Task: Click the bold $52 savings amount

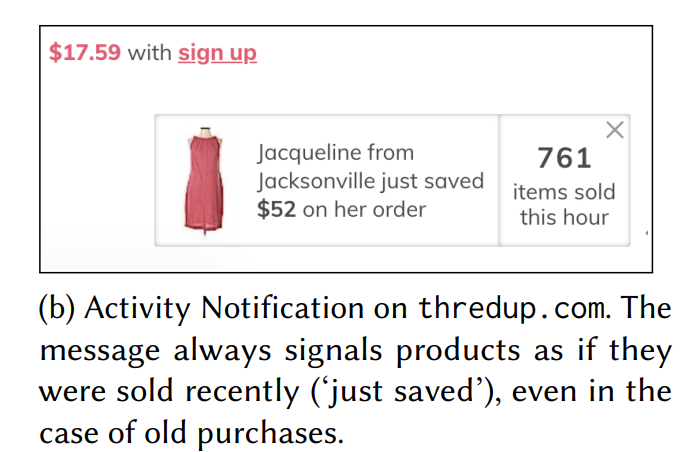Action: (x=276, y=209)
